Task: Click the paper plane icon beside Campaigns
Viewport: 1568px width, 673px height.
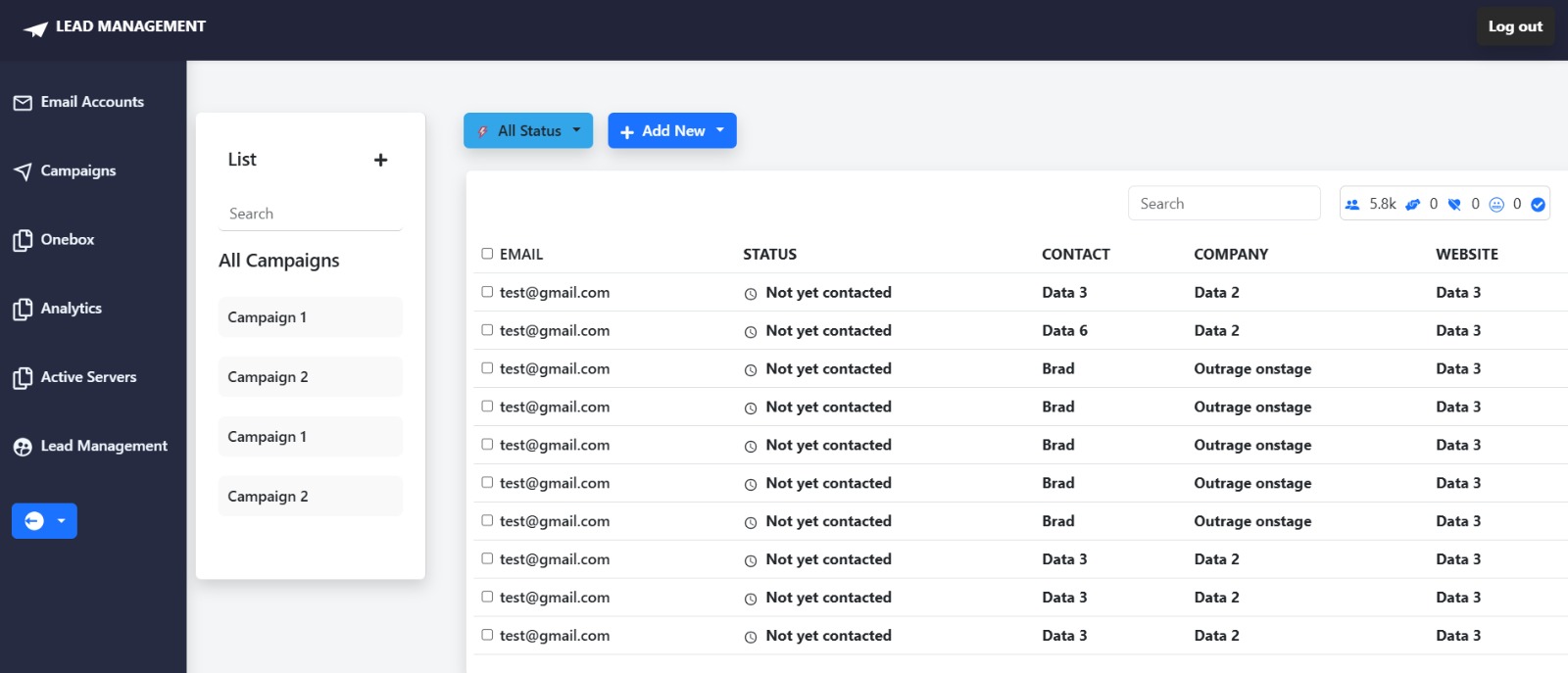Action: [23, 171]
